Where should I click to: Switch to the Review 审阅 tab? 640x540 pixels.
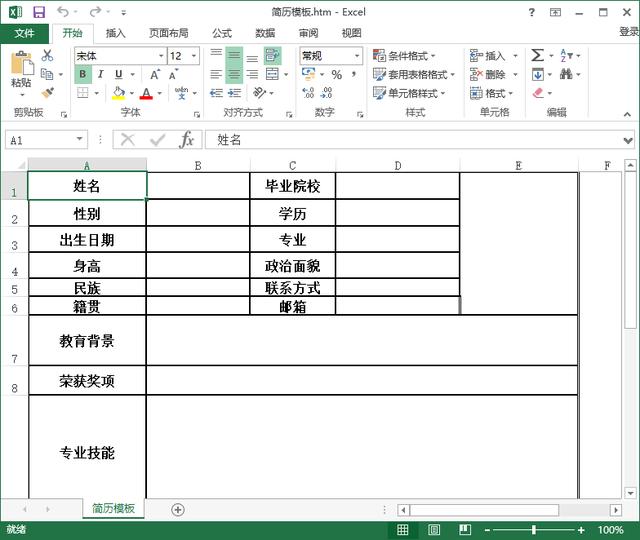pyautogui.click(x=308, y=33)
